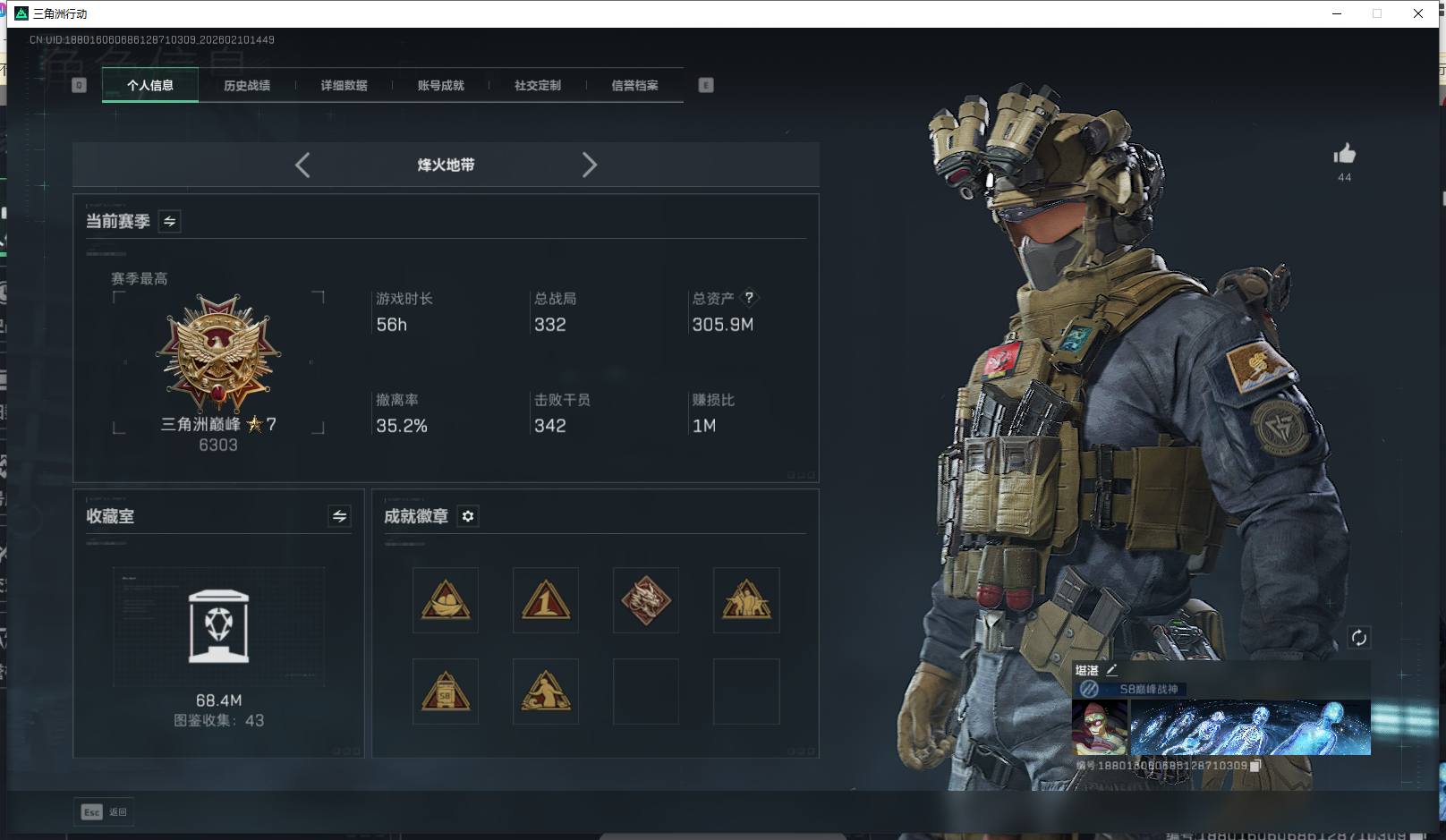1446x840 pixels.
Task: Click the 图鉴收集: 43 text
Action: (x=218, y=720)
